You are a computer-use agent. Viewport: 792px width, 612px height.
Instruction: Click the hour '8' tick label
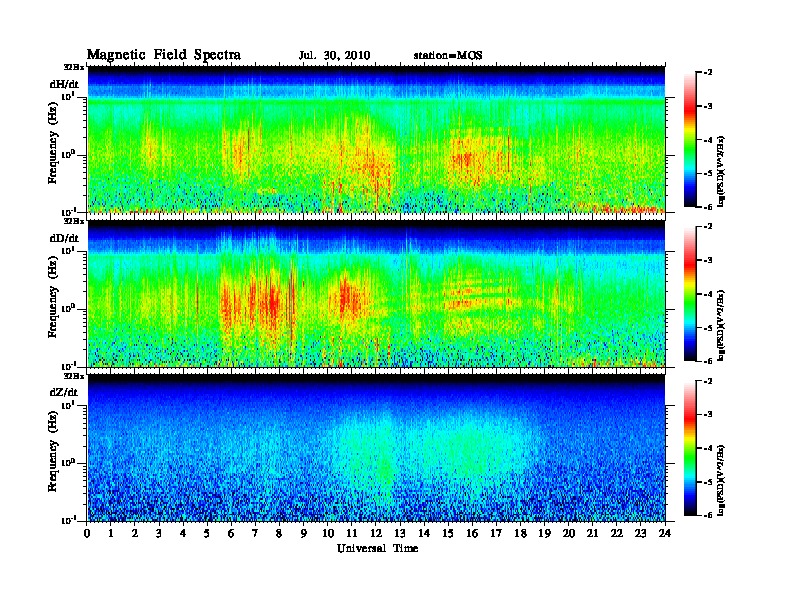coord(279,533)
